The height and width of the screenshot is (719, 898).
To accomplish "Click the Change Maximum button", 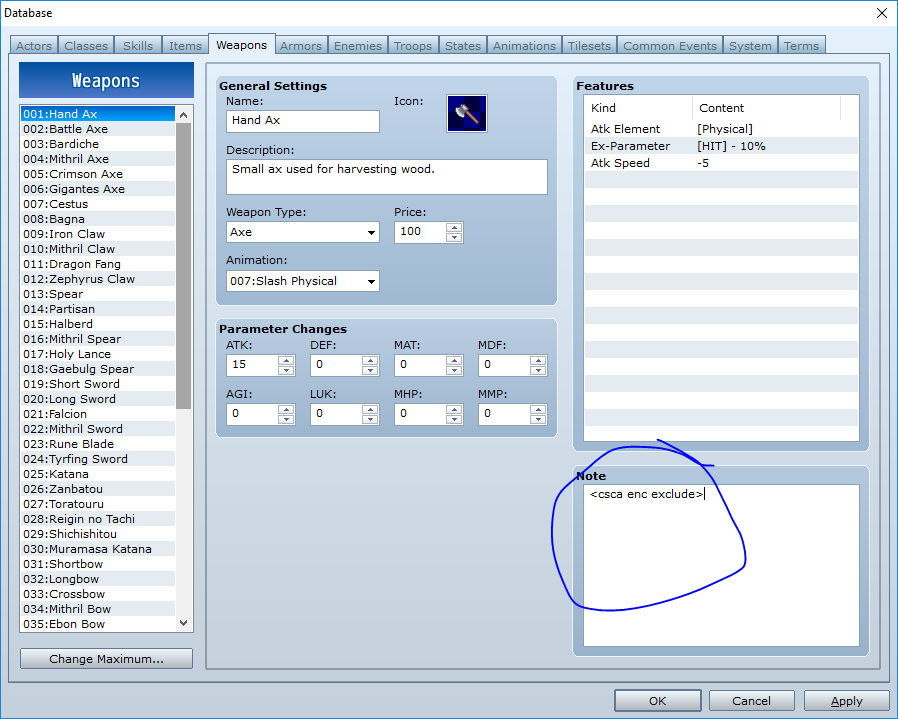I will pyautogui.click(x=107, y=659).
